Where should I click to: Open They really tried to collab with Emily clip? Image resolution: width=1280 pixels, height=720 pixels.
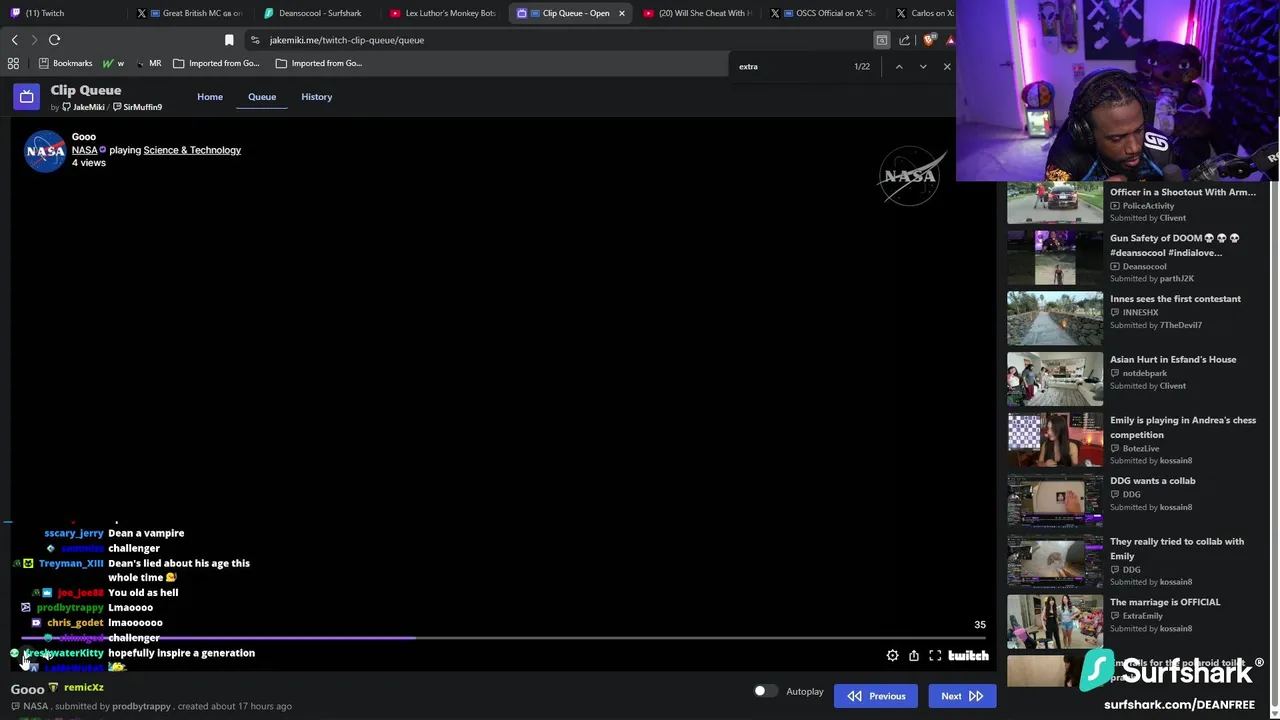tap(1177, 548)
